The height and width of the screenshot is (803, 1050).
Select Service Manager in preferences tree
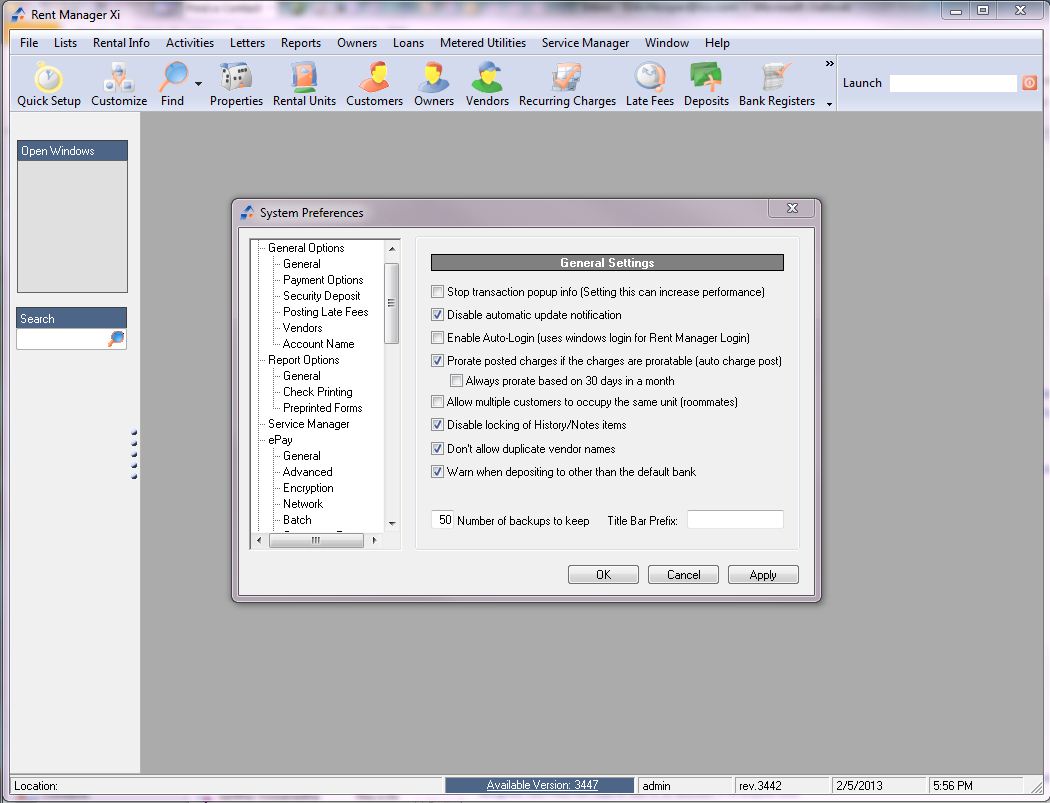pyautogui.click(x=309, y=424)
